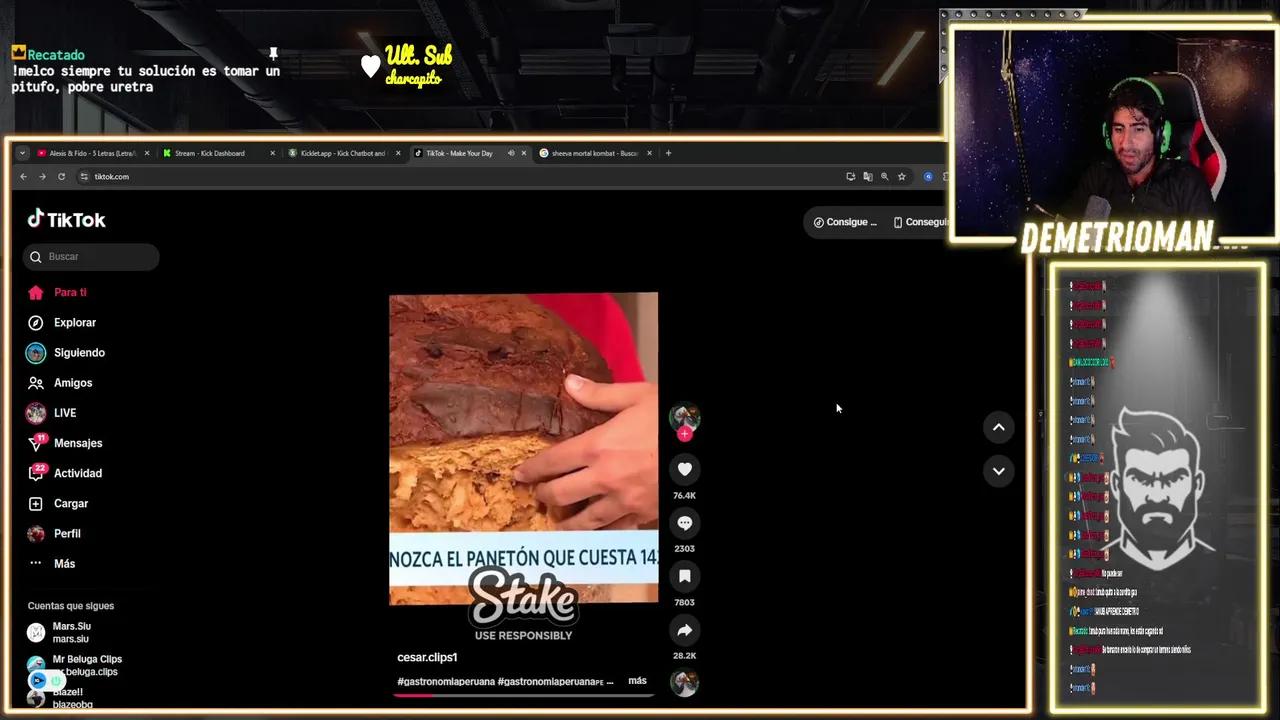Expand the video description with más

[x=637, y=681]
